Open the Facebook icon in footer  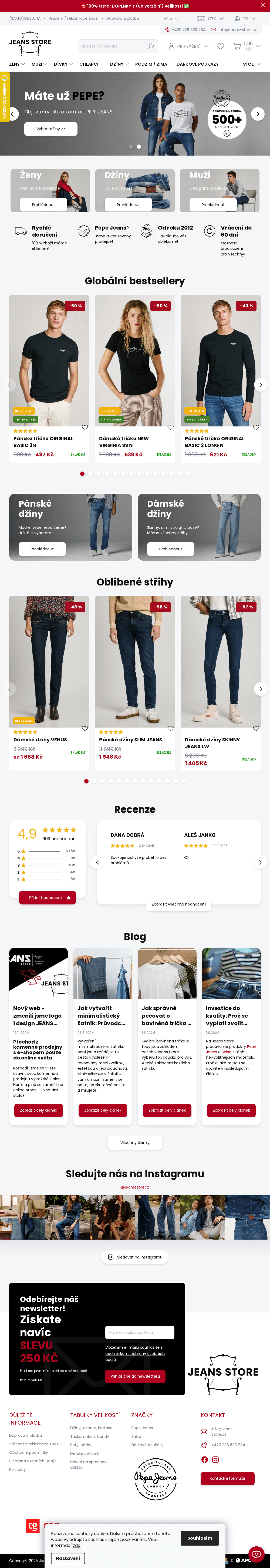click(204, 1460)
